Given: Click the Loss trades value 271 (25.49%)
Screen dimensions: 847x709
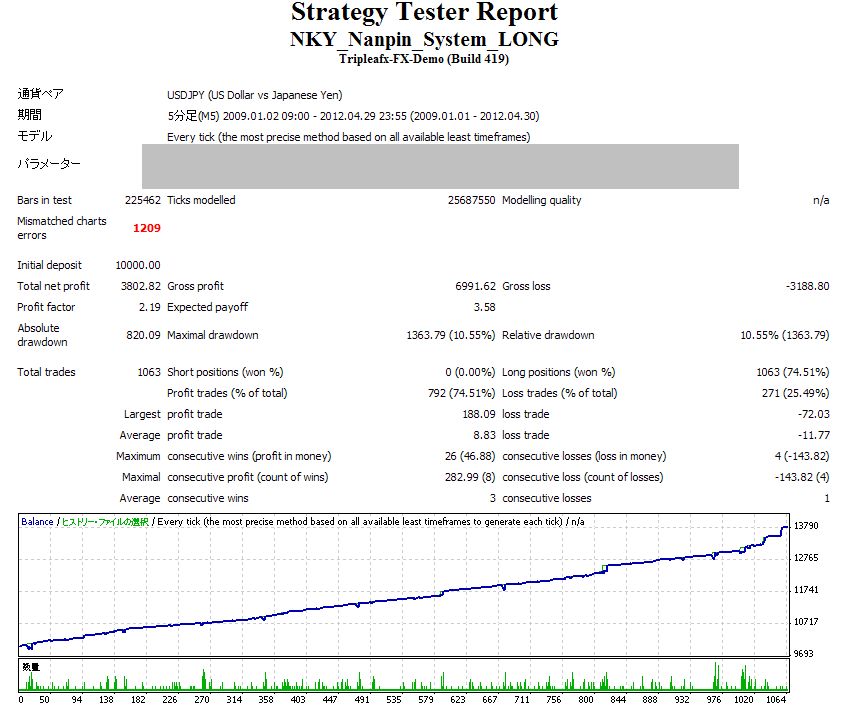Looking at the screenshot, I should coord(796,394).
